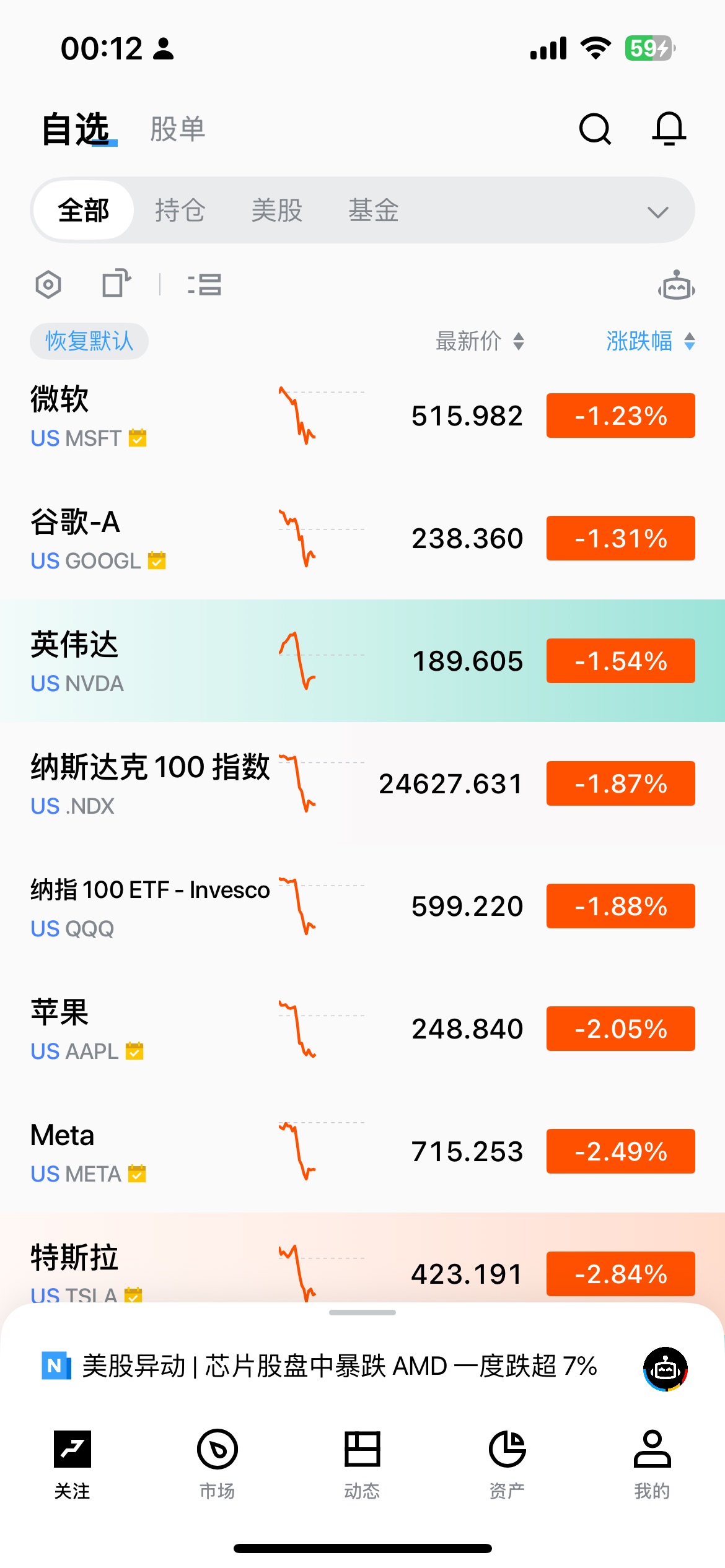
Task: Switch the list view mode icon
Action: 204,285
